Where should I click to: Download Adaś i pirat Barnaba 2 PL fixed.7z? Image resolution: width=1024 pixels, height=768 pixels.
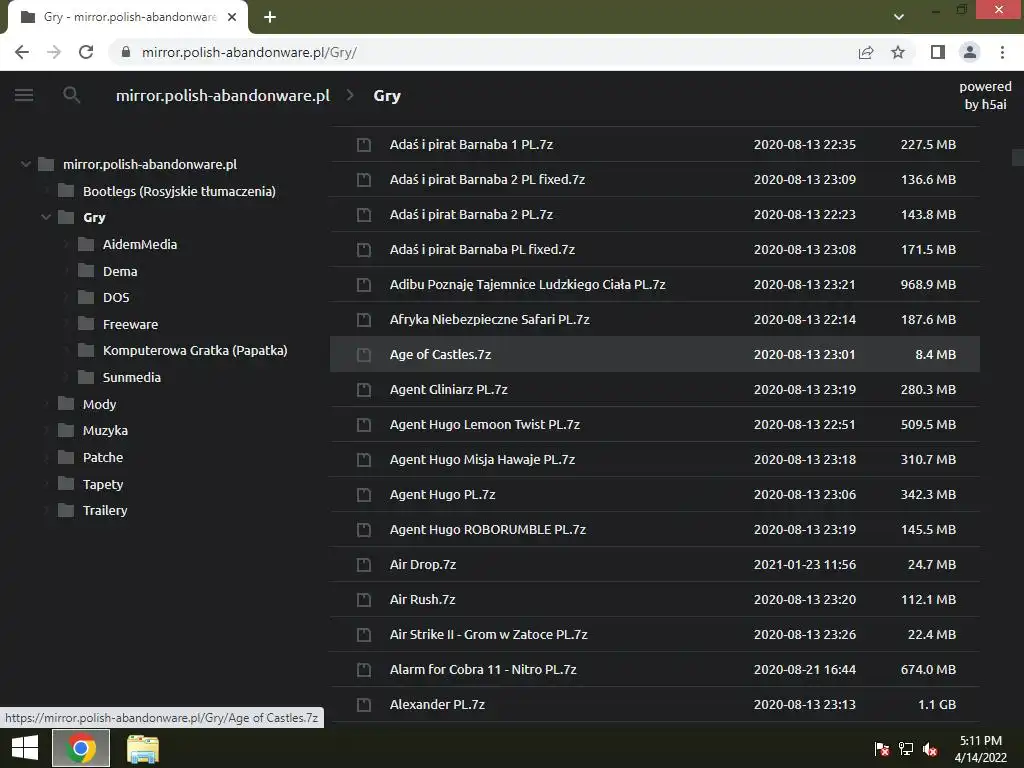click(x=654, y=180)
